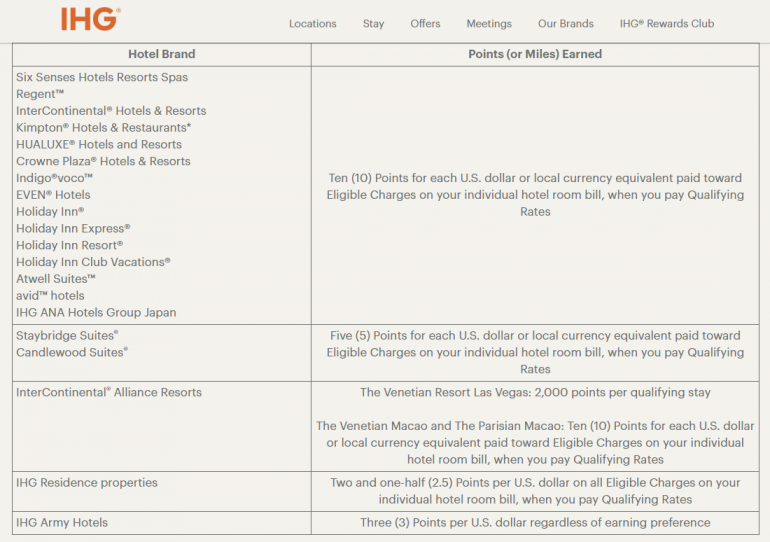Screen dimensions: 770x542
Task: Click the EVEN Hotels brand entry
Action: (x=53, y=195)
